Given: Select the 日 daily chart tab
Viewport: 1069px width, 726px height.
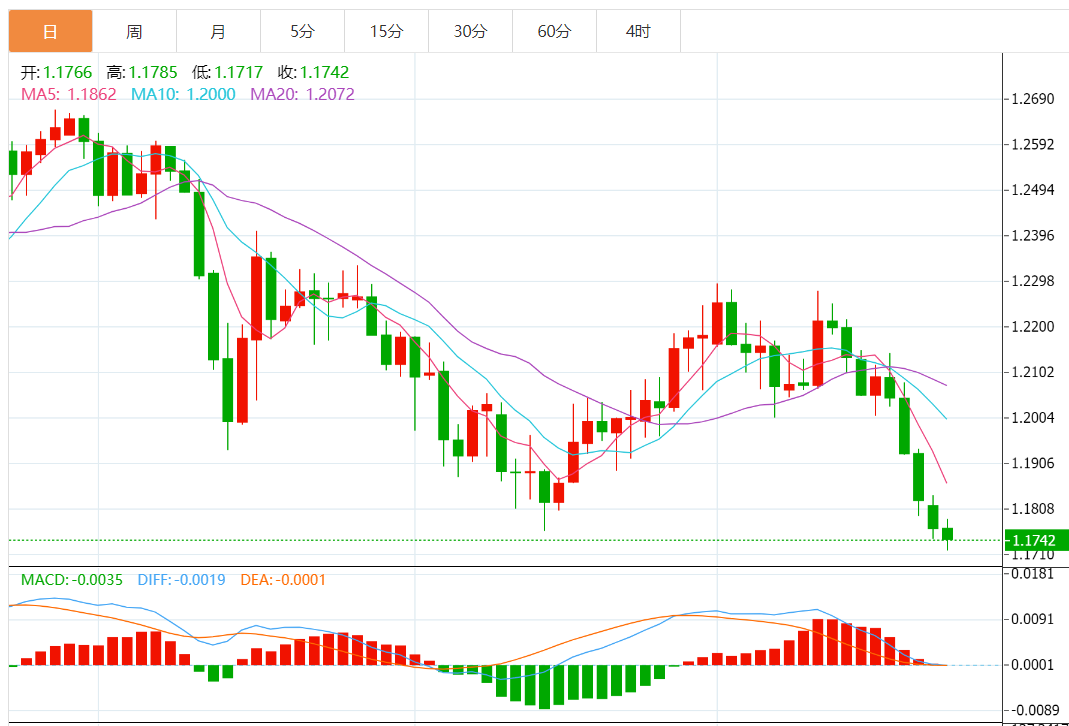Looking at the screenshot, I should (x=50, y=31).
